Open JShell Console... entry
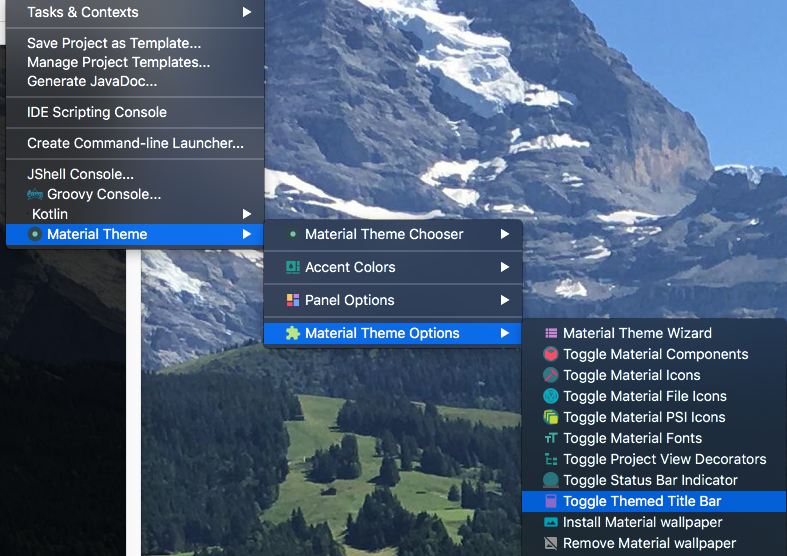Viewport: 787px width, 556px height. click(135, 174)
